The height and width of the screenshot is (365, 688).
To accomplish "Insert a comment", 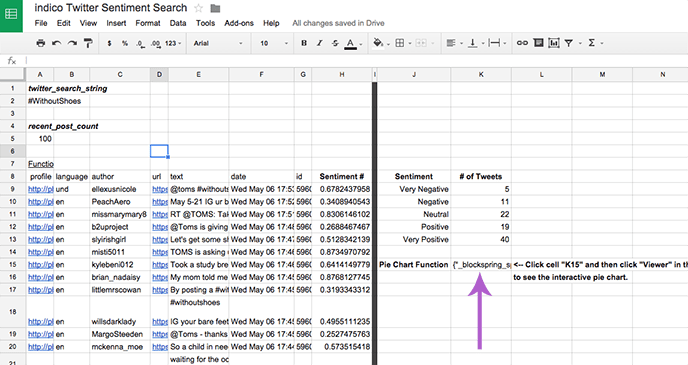I will (x=538, y=43).
